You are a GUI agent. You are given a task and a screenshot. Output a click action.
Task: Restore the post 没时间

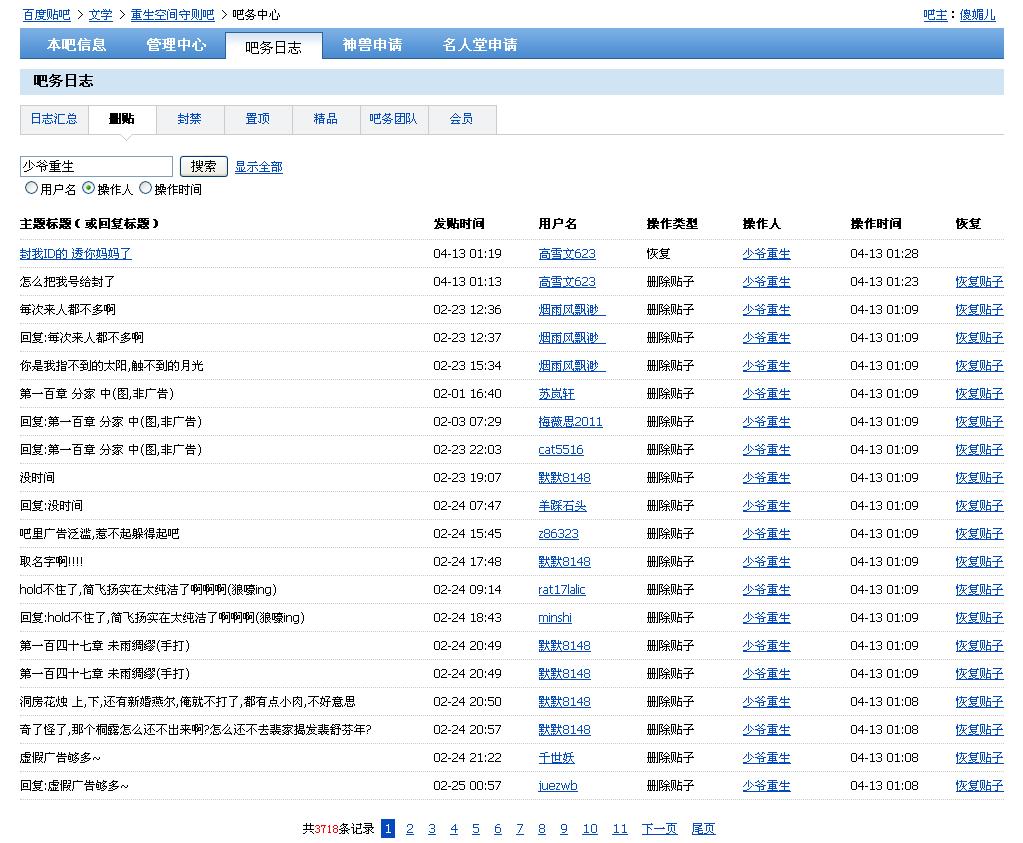[979, 478]
